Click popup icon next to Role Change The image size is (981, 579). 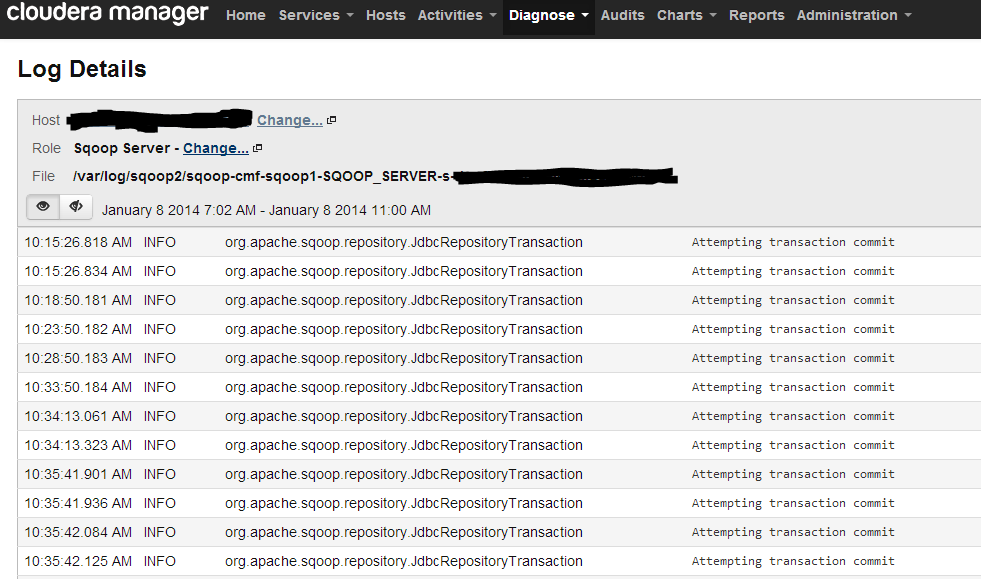click(258, 148)
